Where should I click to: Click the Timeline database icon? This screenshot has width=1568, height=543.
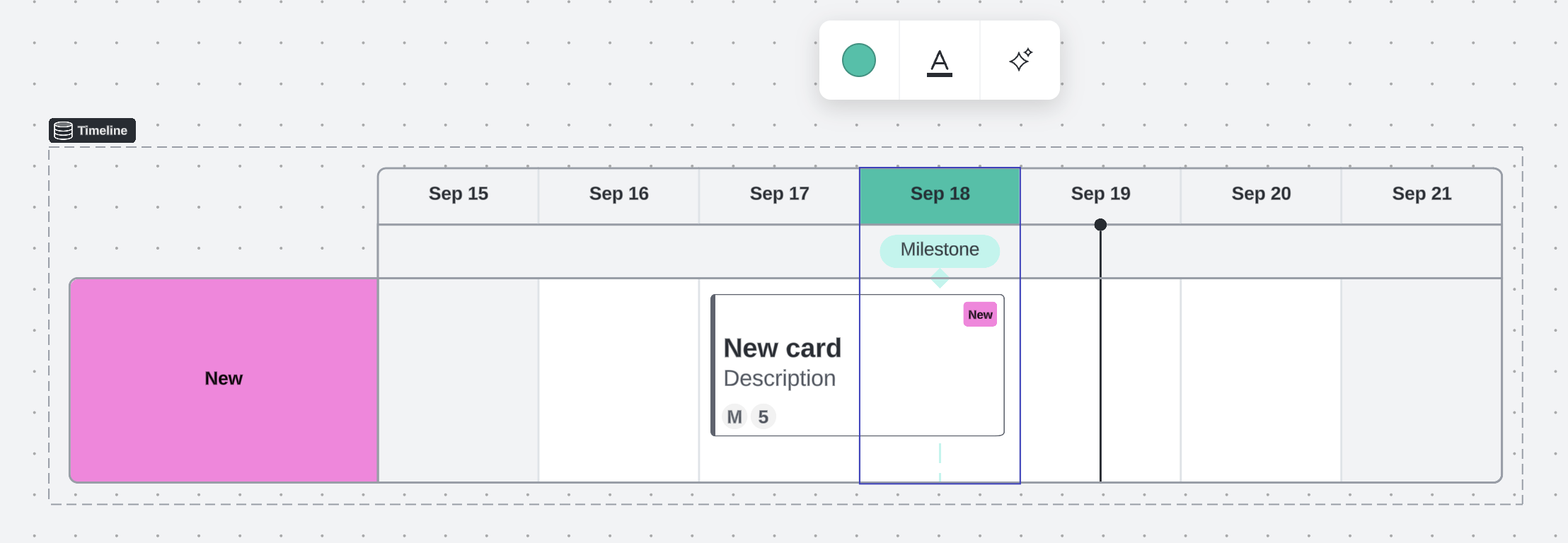(x=64, y=131)
